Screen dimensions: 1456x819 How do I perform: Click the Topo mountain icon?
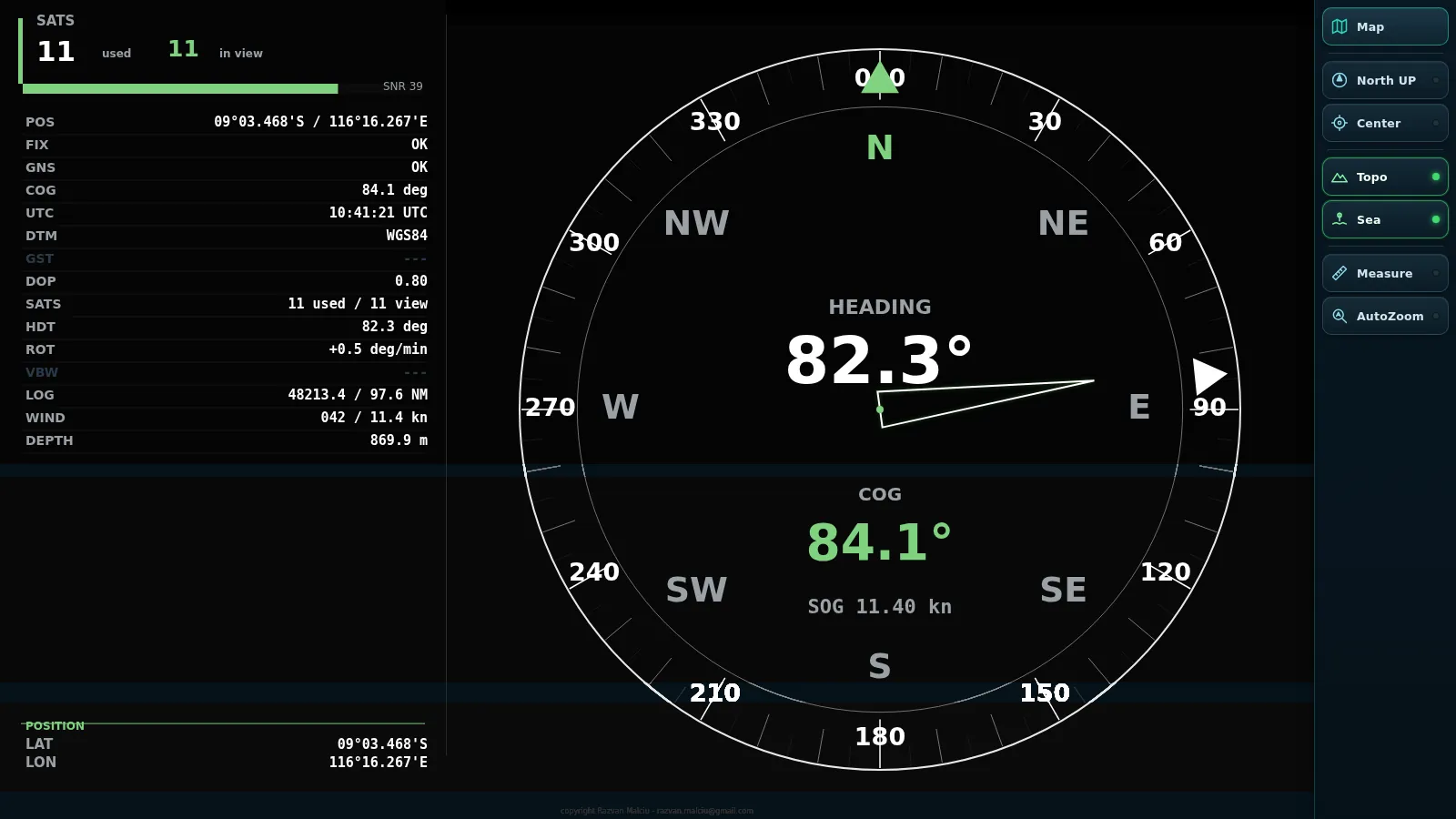[1340, 177]
